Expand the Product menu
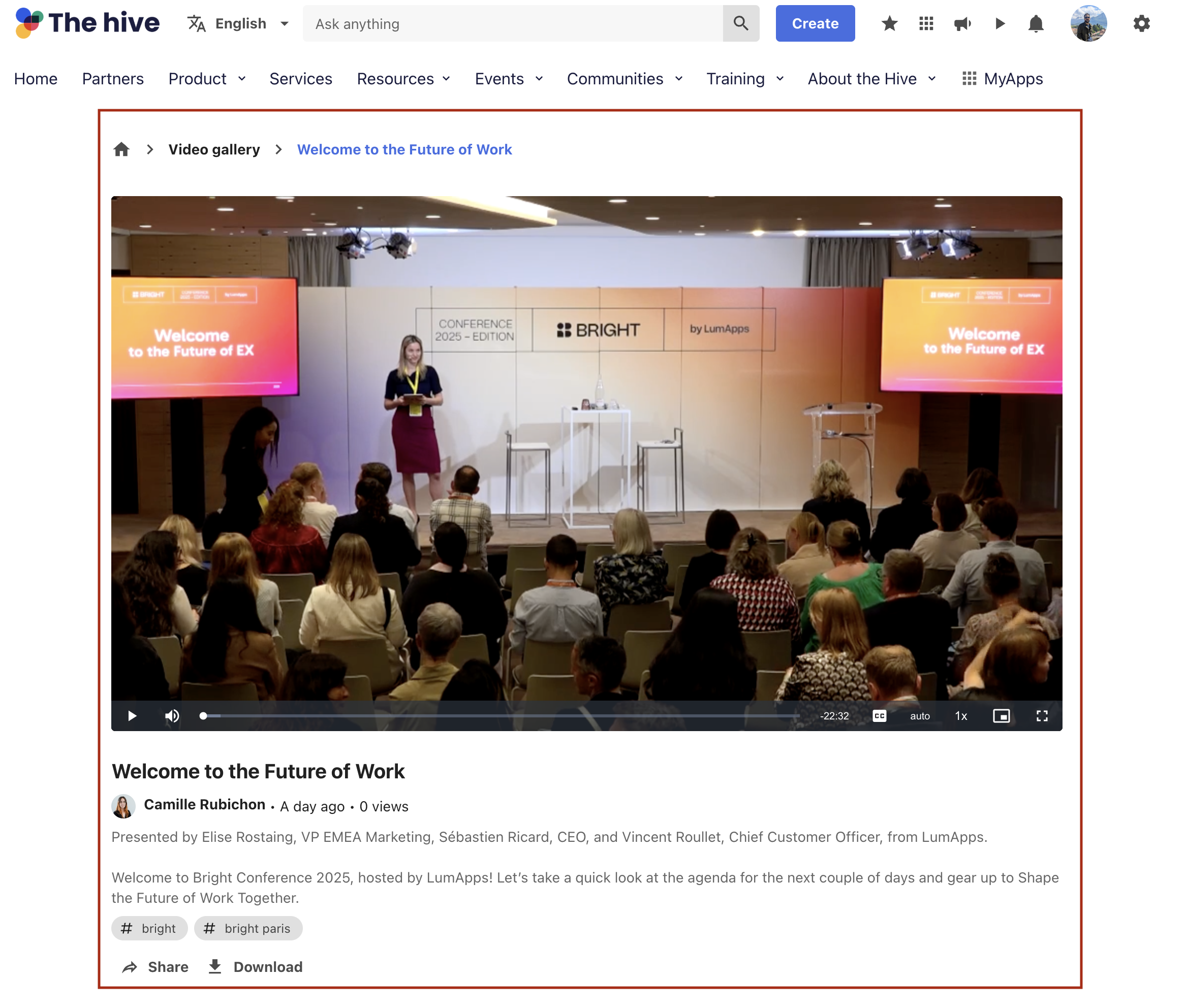Viewport: 1186px width, 1008px height. [207, 78]
